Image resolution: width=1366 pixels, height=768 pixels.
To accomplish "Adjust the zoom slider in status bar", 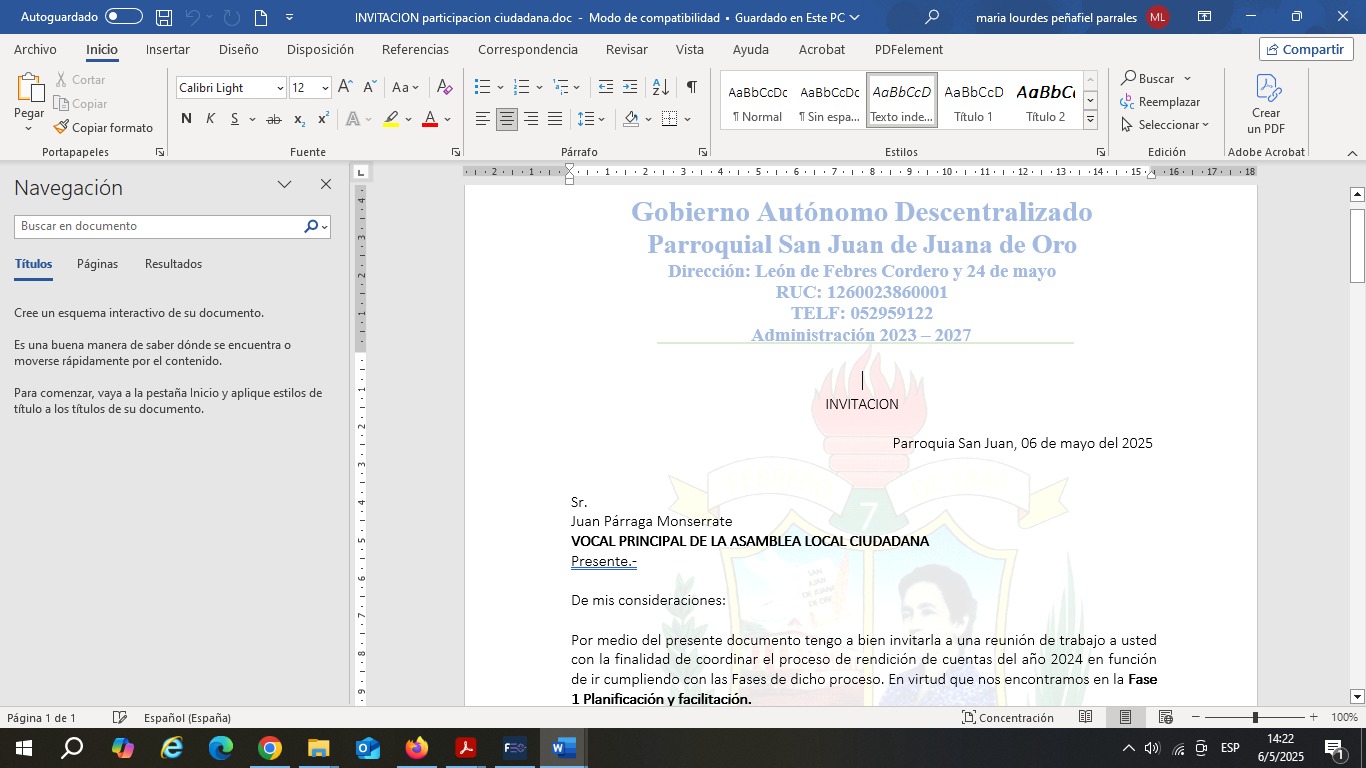I will click(x=1254, y=718).
